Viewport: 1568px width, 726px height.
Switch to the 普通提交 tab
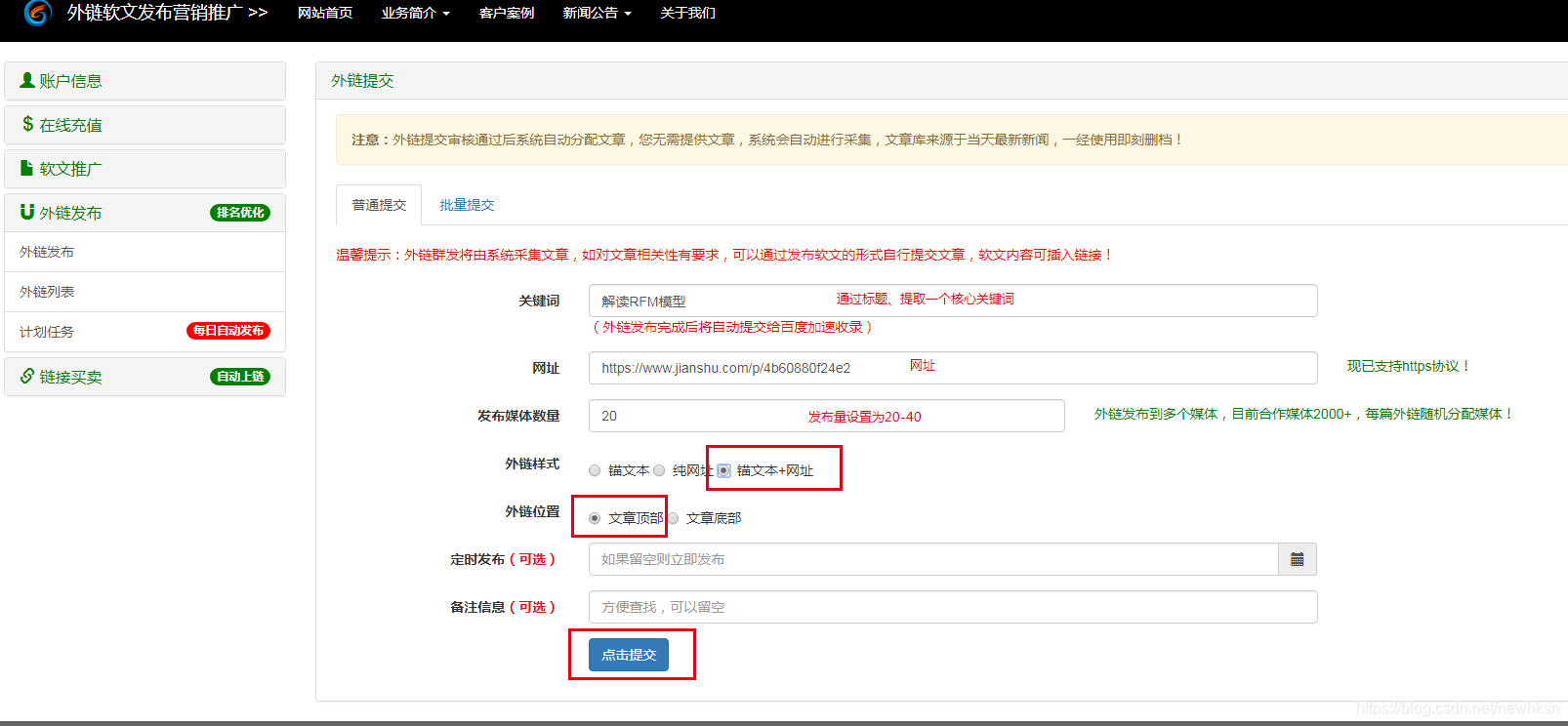pyautogui.click(x=379, y=205)
